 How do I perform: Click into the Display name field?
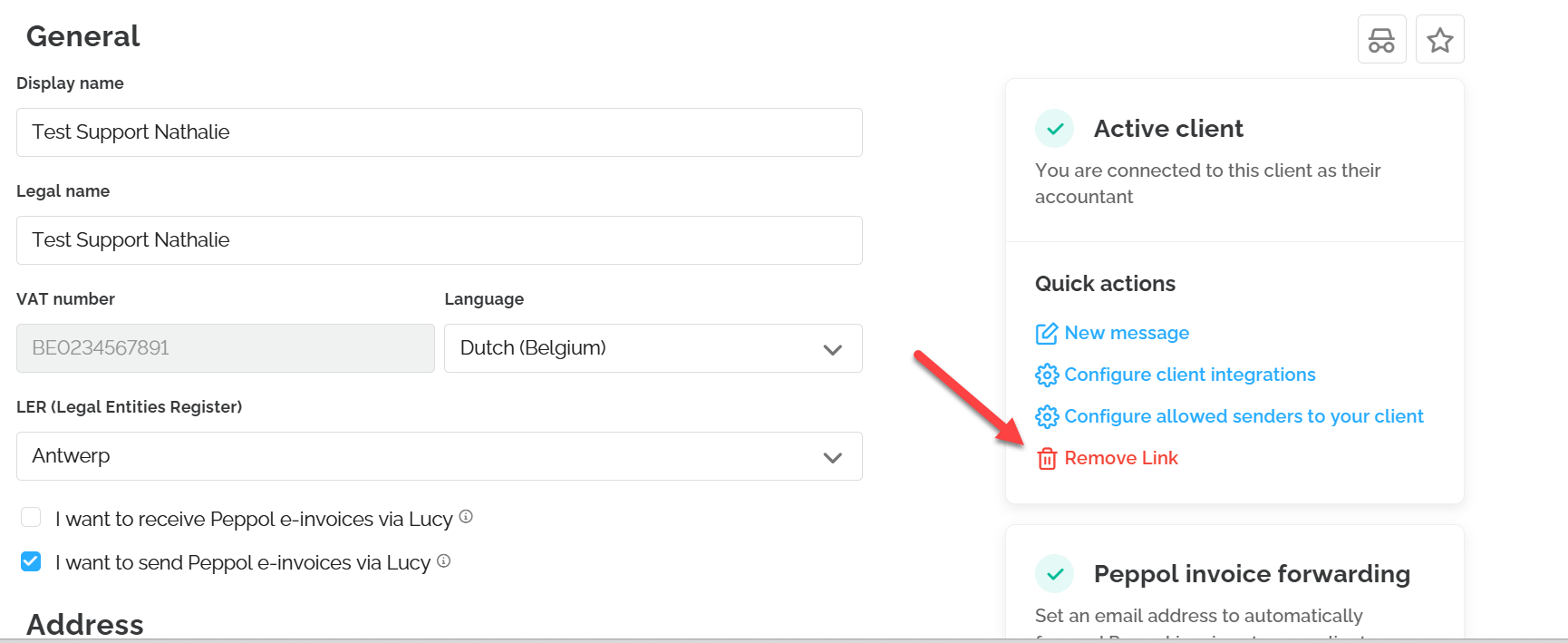point(439,132)
